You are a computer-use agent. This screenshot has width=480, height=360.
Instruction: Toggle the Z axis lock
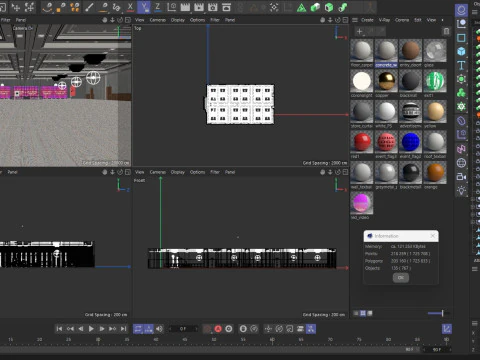[x=157, y=7]
